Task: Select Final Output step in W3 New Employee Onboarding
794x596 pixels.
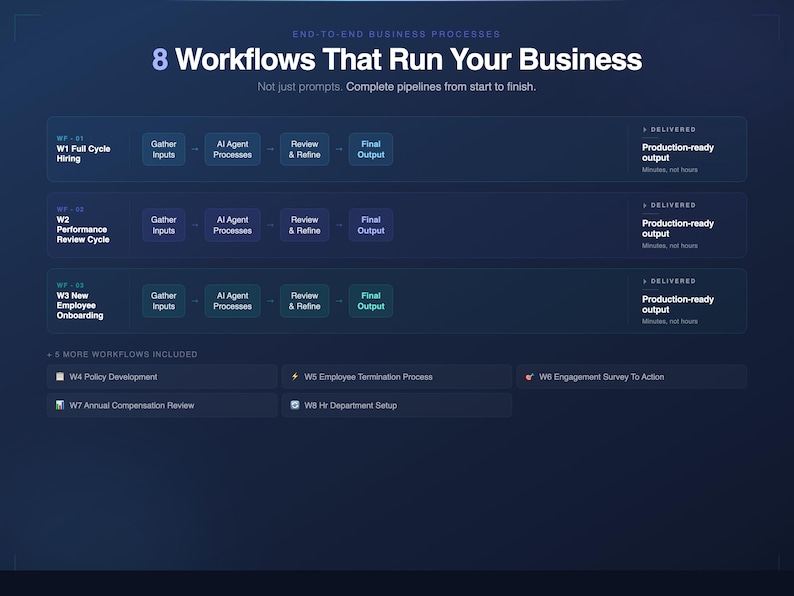Action: click(x=371, y=301)
